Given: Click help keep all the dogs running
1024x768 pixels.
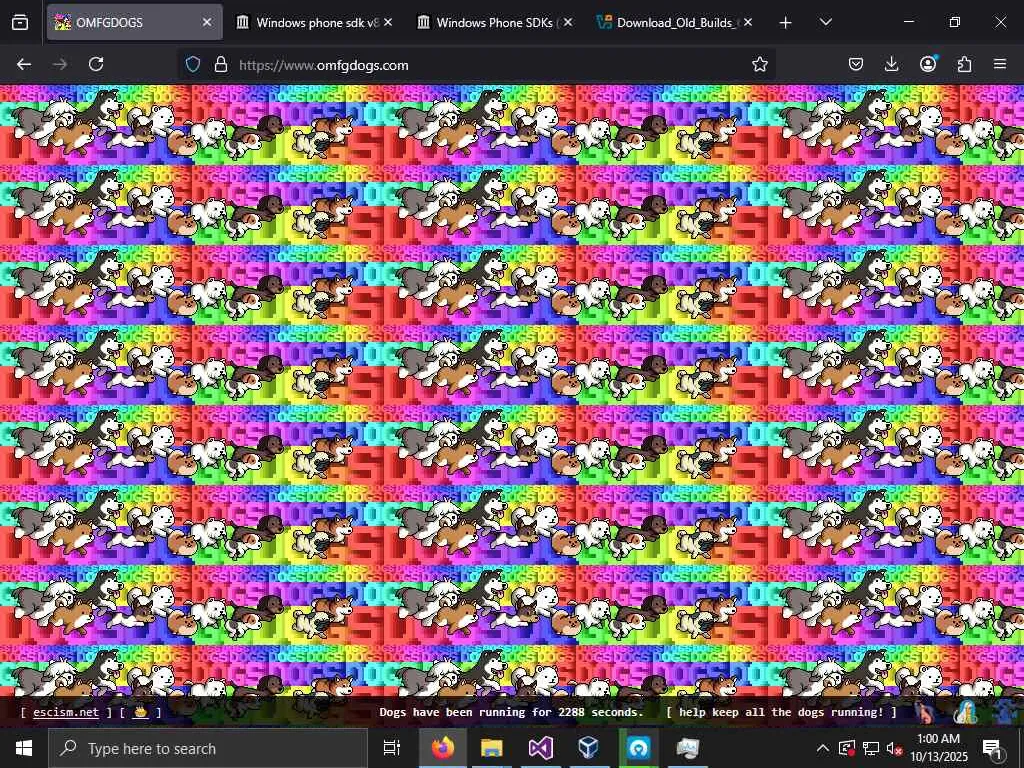Looking at the screenshot, I should click(x=781, y=712).
